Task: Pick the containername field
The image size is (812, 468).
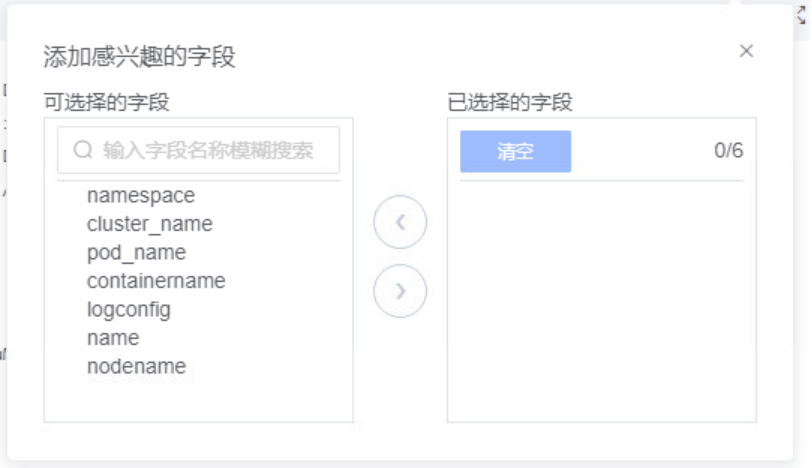Action: pyautogui.click(x=156, y=281)
